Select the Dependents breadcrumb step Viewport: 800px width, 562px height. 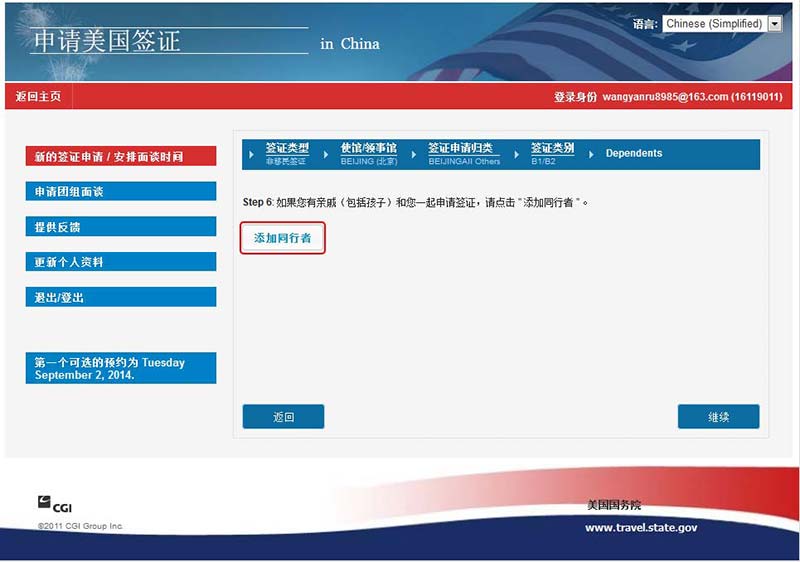pos(634,153)
